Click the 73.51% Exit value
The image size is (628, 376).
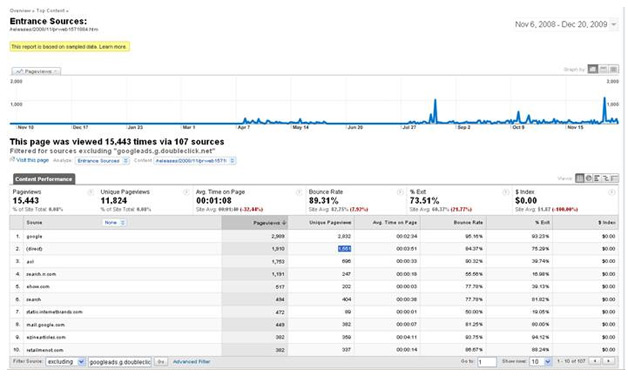[x=425, y=201]
